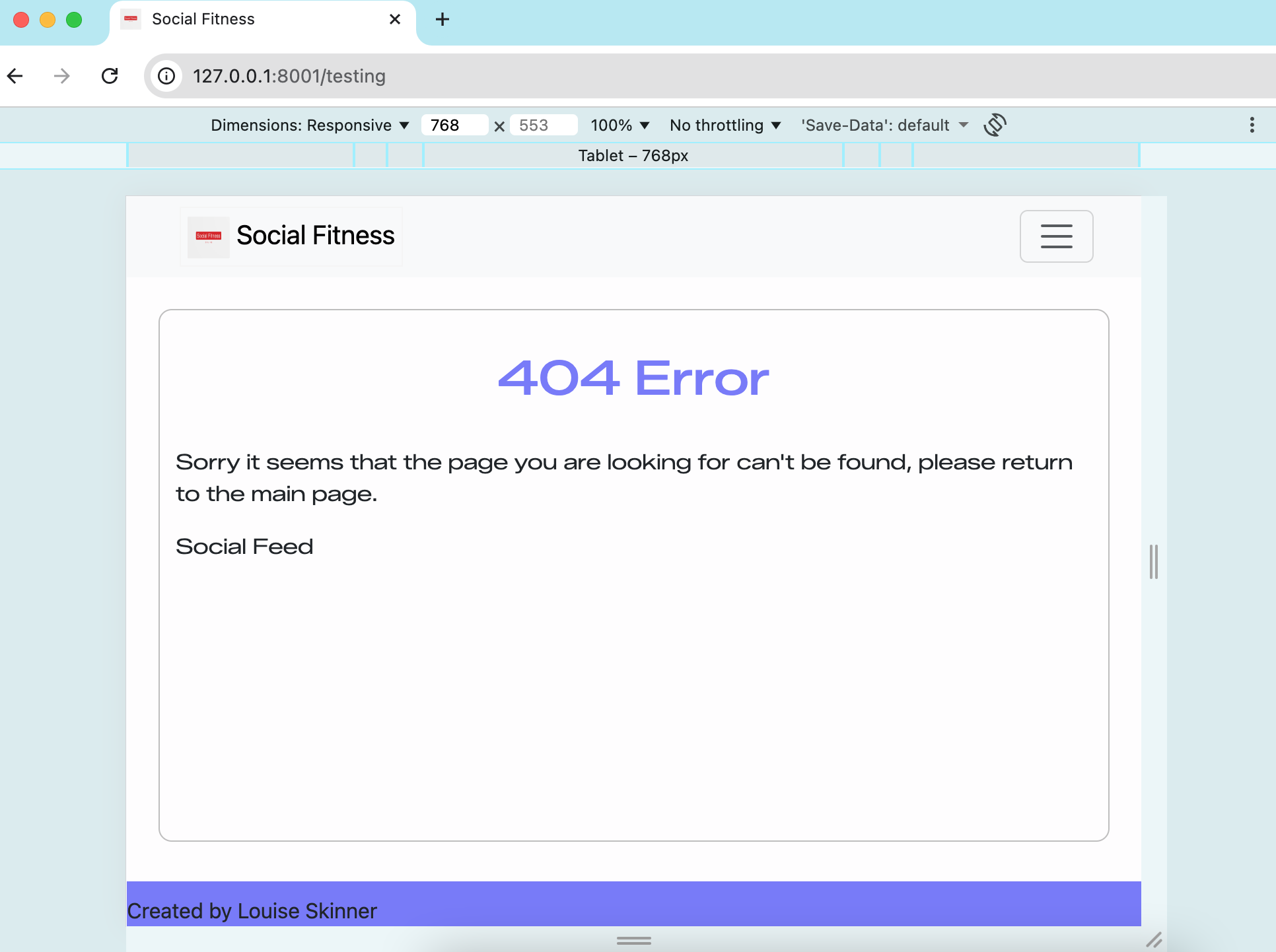This screenshot has width=1276, height=952.
Task: Click the Social Fitness logo in the header
Action: [x=208, y=236]
